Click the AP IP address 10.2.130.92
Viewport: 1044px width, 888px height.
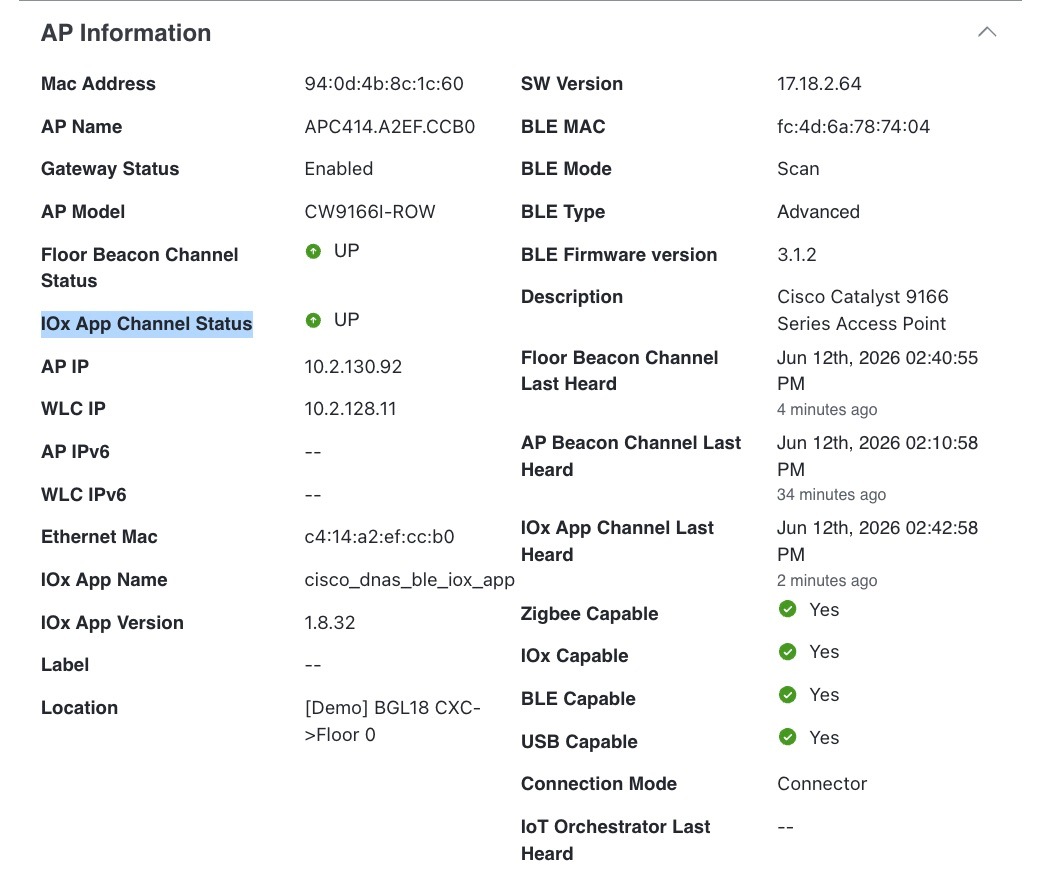(x=353, y=367)
